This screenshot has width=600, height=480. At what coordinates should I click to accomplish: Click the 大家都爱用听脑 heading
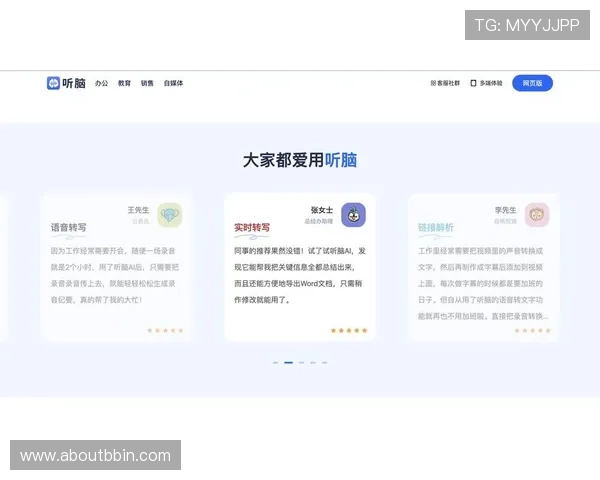(300, 160)
